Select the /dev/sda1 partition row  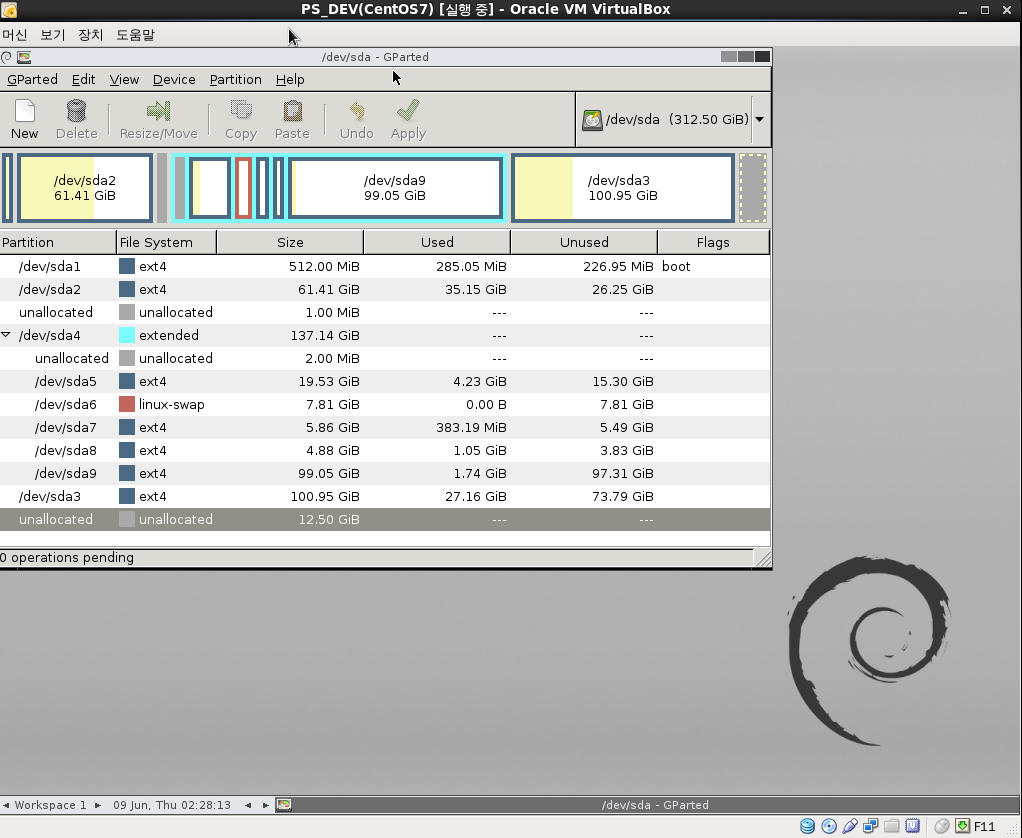[x=385, y=267]
